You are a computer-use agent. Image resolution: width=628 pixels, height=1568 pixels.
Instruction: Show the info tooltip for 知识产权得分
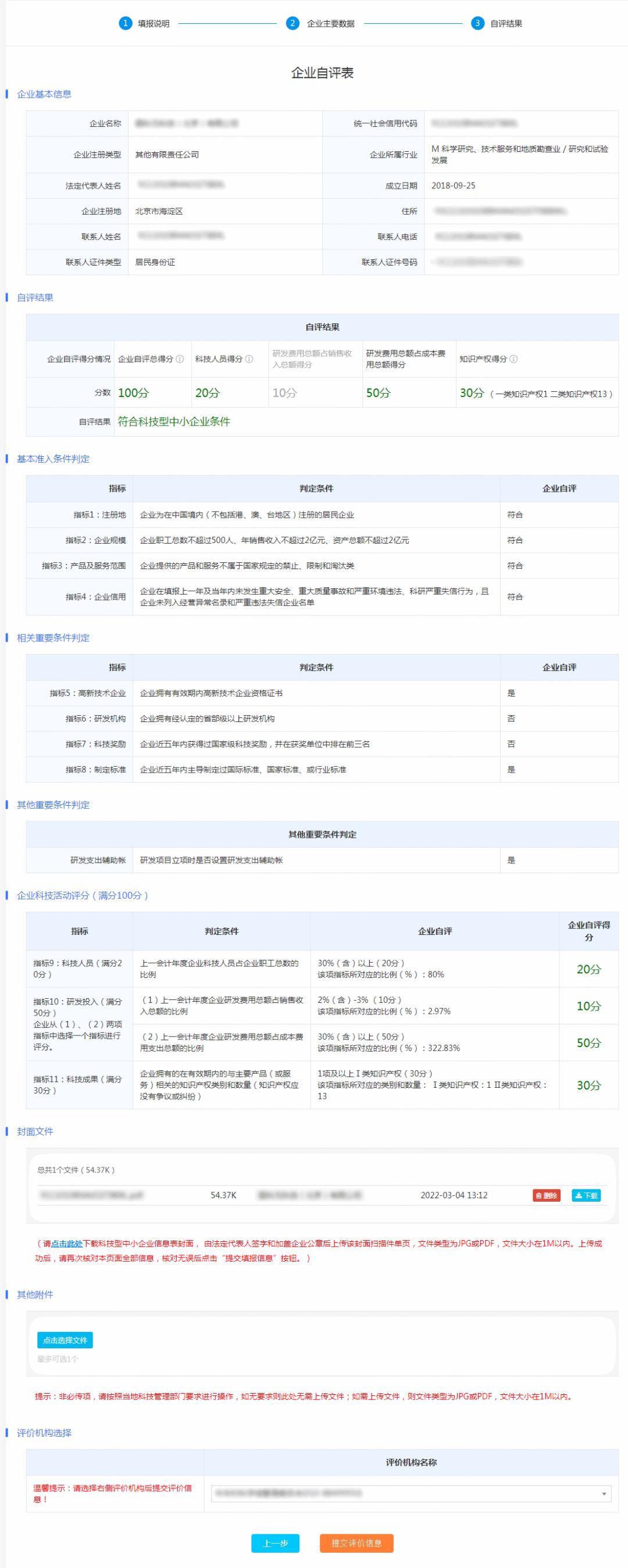click(x=513, y=359)
